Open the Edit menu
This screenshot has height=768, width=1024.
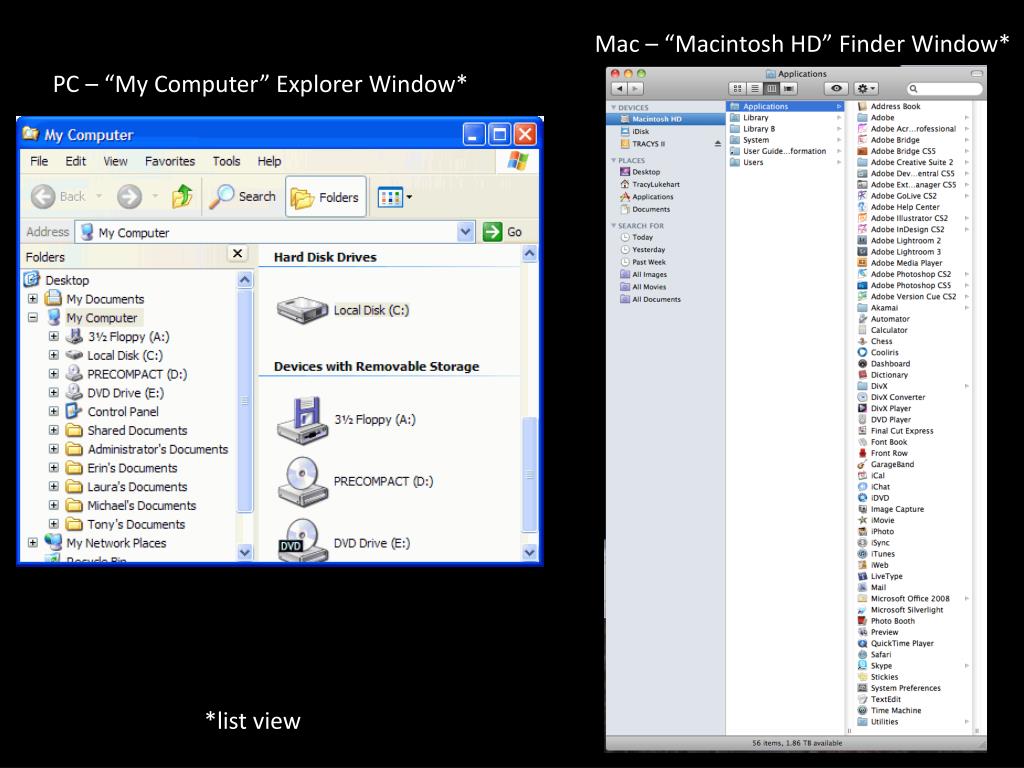pyautogui.click(x=75, y=161)
